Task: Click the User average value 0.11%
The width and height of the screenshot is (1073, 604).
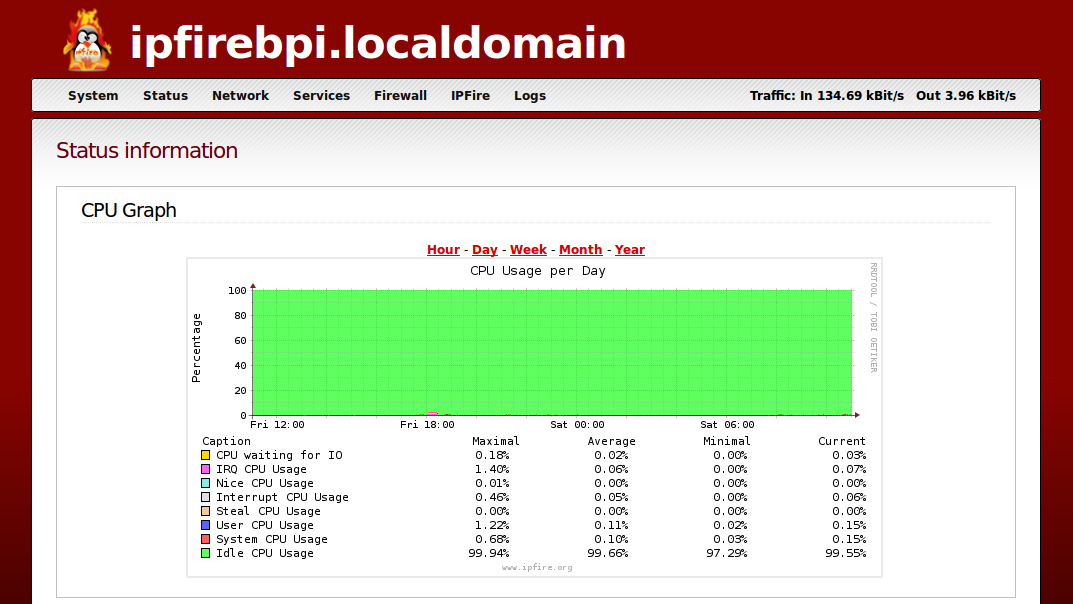Action: 611,525
